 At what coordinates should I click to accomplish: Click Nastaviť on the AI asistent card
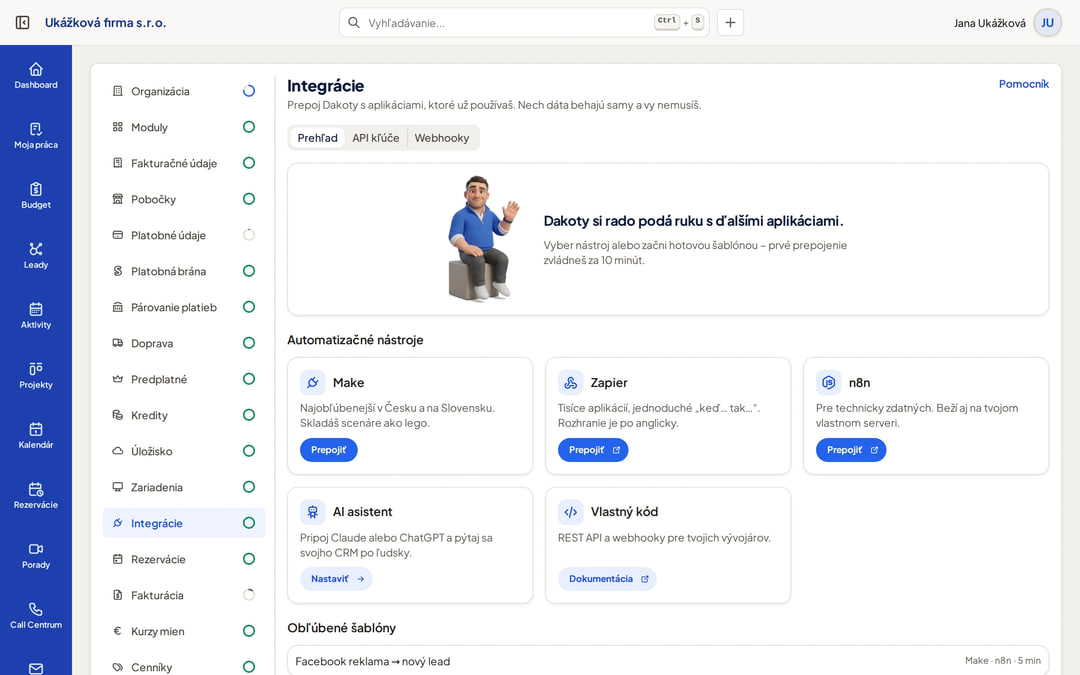point(336,579)
